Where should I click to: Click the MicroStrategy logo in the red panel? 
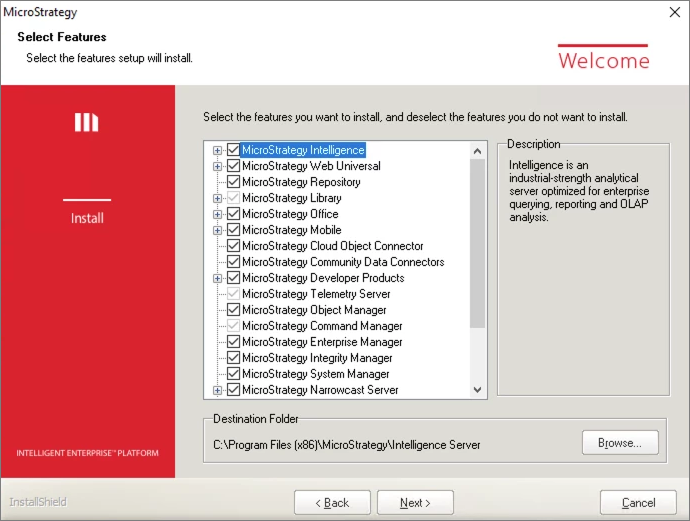pyautogui.click(x=87, y=122)
